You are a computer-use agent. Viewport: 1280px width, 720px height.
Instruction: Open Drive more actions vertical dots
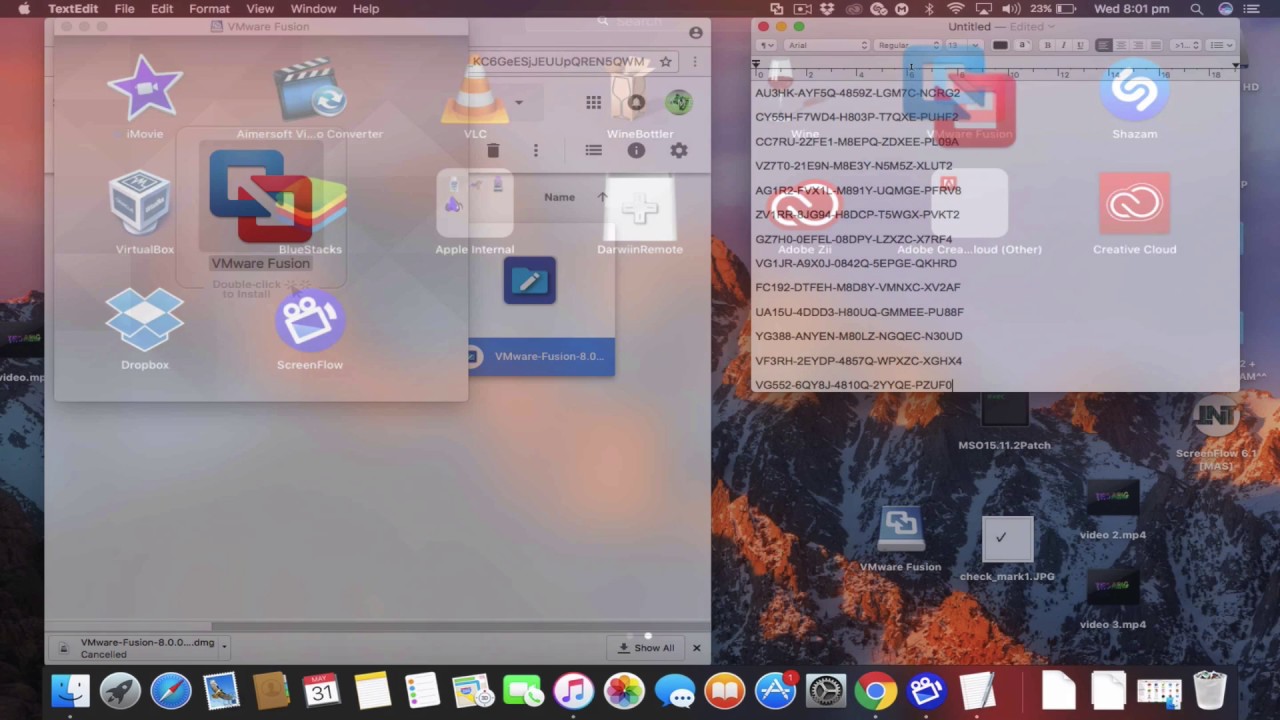(x=536, y=150)
